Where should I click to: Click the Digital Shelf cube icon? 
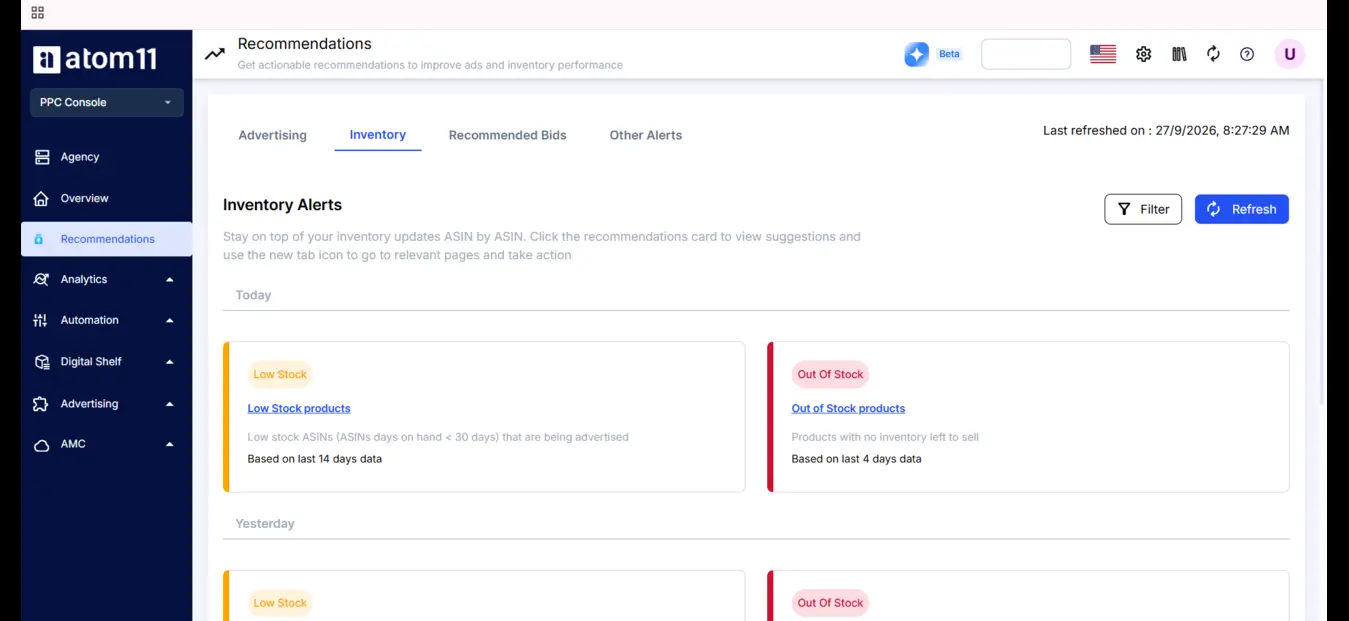click(41, 362)
